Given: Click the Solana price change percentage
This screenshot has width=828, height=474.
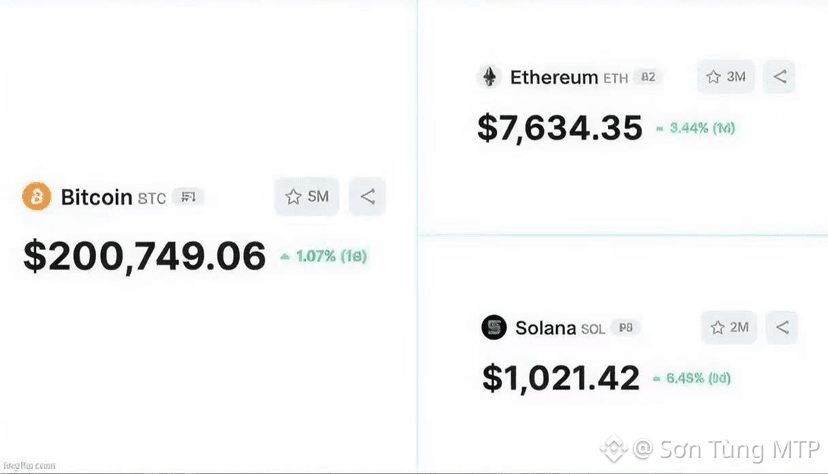Looking at the screenshot, I should 692,378.
